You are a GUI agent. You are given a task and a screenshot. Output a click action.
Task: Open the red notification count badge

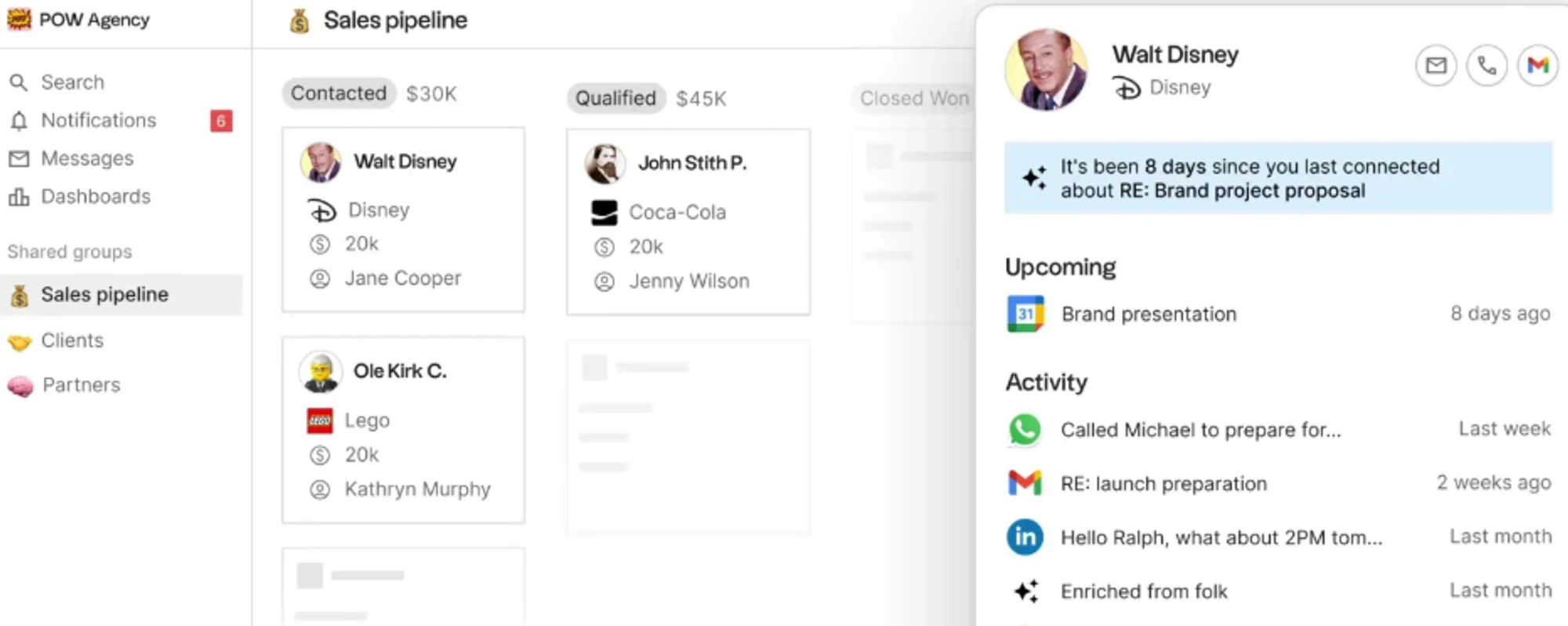(x=221, y=121)
